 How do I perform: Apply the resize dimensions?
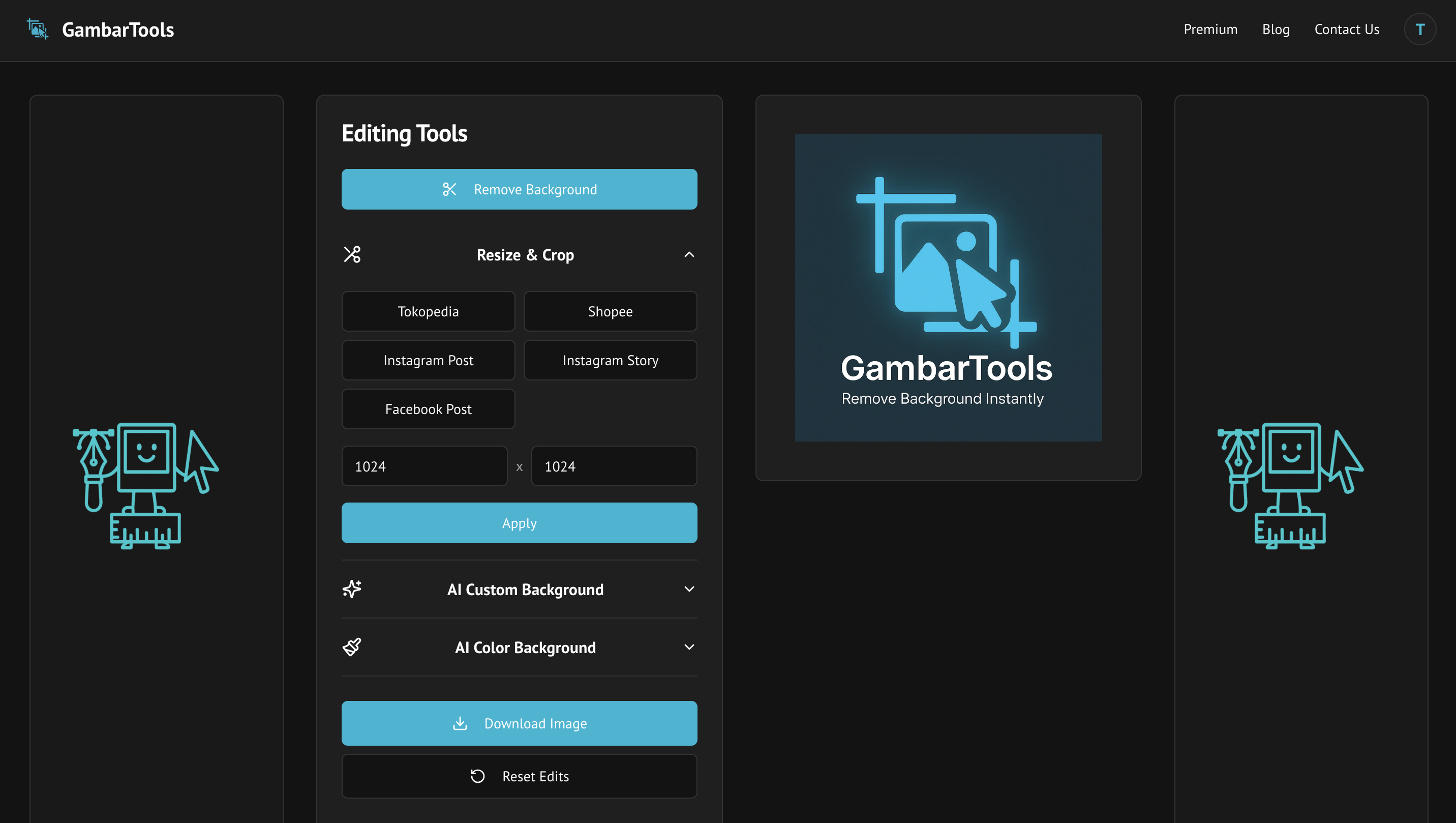click(x=519, y=523)
